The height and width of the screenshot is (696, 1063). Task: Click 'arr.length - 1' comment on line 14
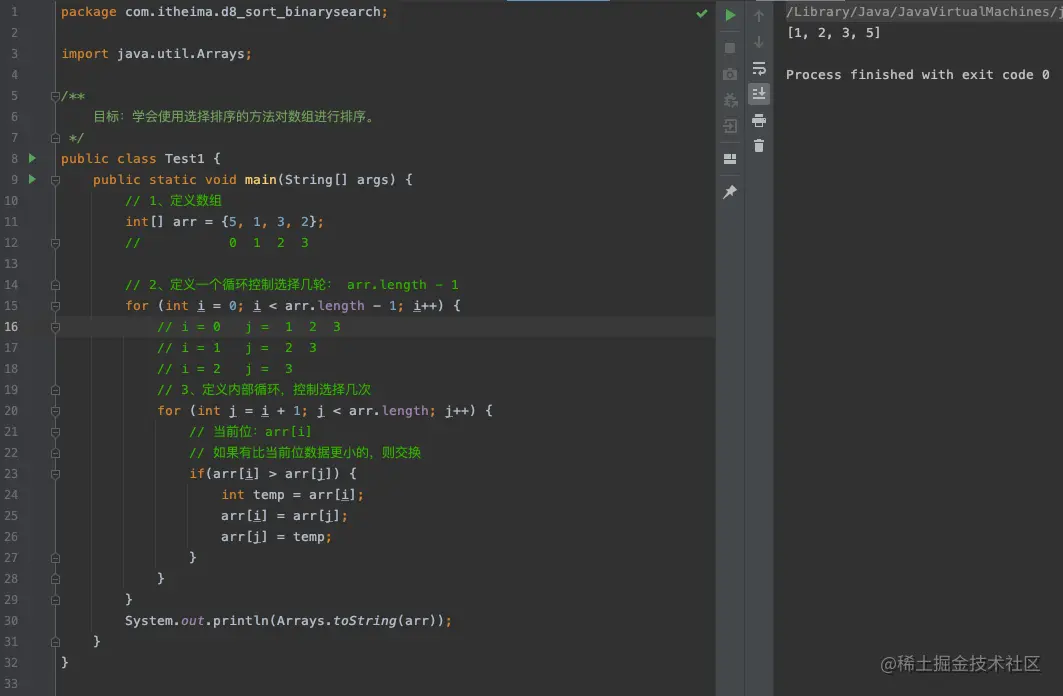(x=403, y=285)
